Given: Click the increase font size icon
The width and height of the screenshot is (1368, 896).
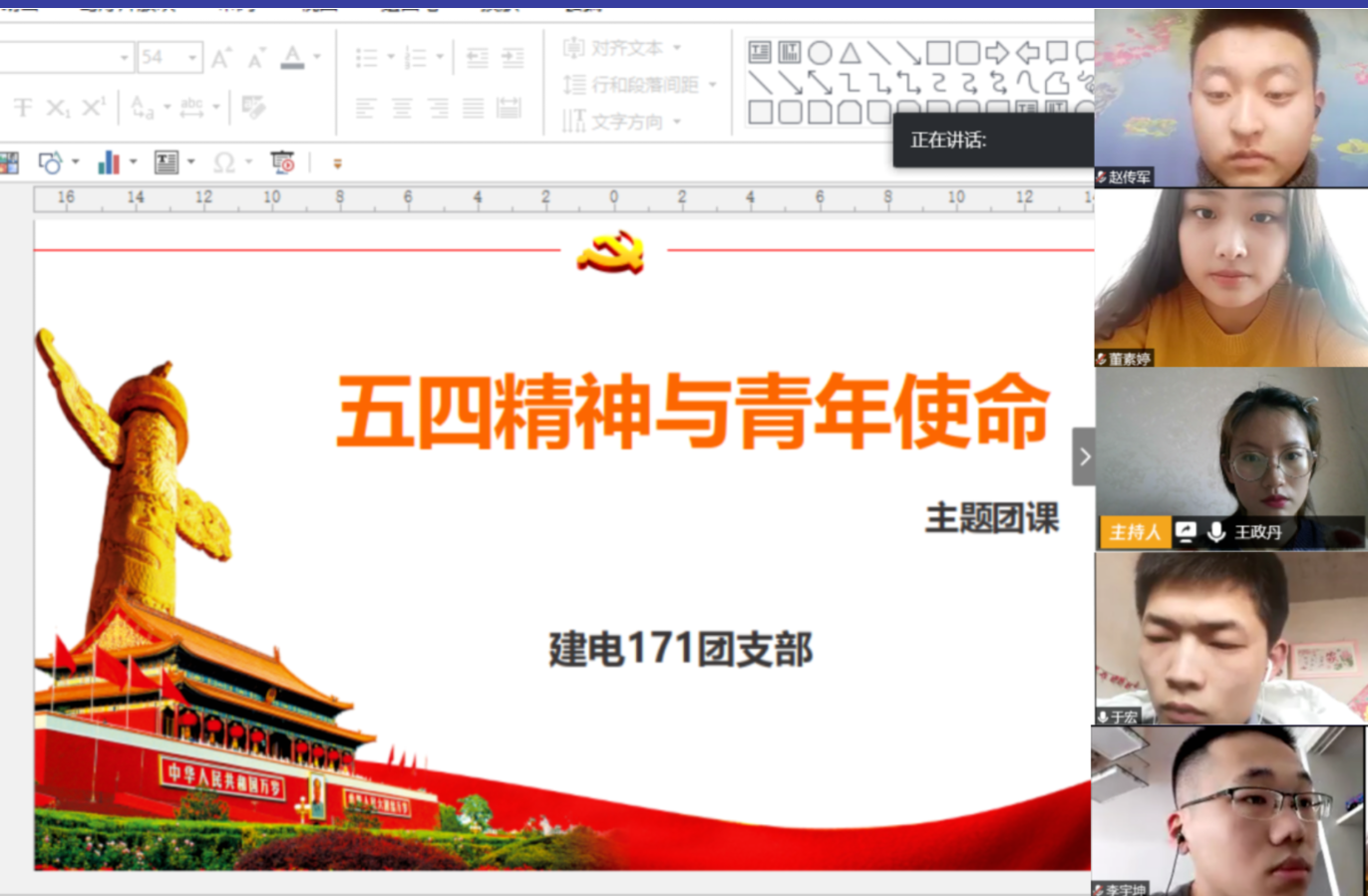Looking at the screenshot, I should [221, 58].
